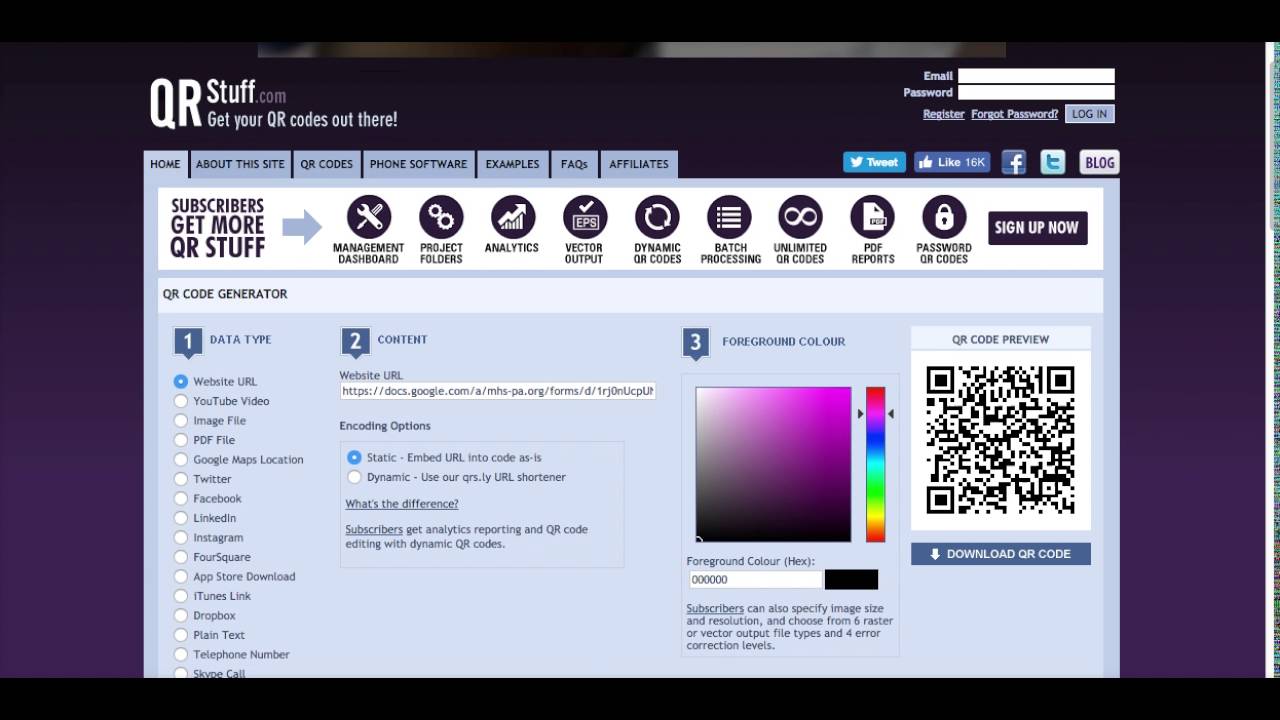This screenshot has height=720, width=1280.
Task: Click Subscribers link under Encoding Options
Action: pos(374,529)
